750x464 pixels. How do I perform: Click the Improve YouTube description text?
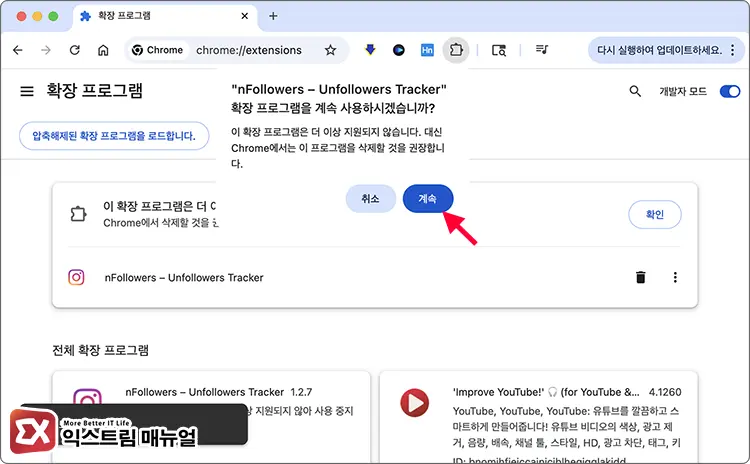566,427
